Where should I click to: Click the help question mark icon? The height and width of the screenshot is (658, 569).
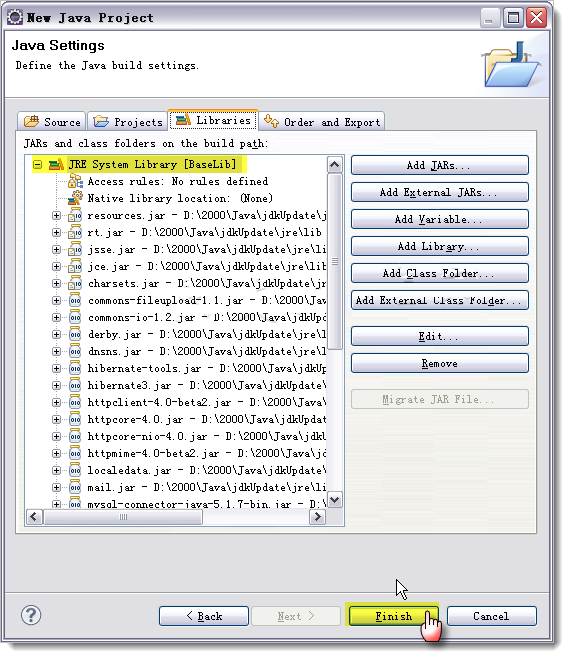(x=31, y=616)
